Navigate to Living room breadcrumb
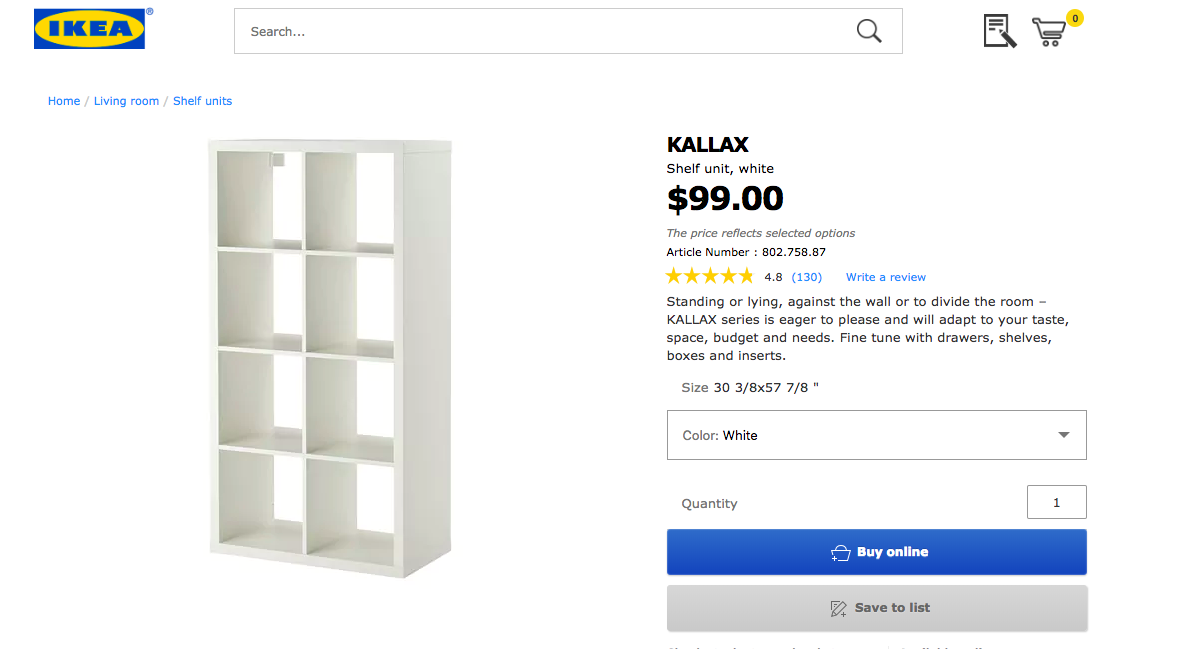The width and height of the screenshot is (1183, 649). (126, 101)
